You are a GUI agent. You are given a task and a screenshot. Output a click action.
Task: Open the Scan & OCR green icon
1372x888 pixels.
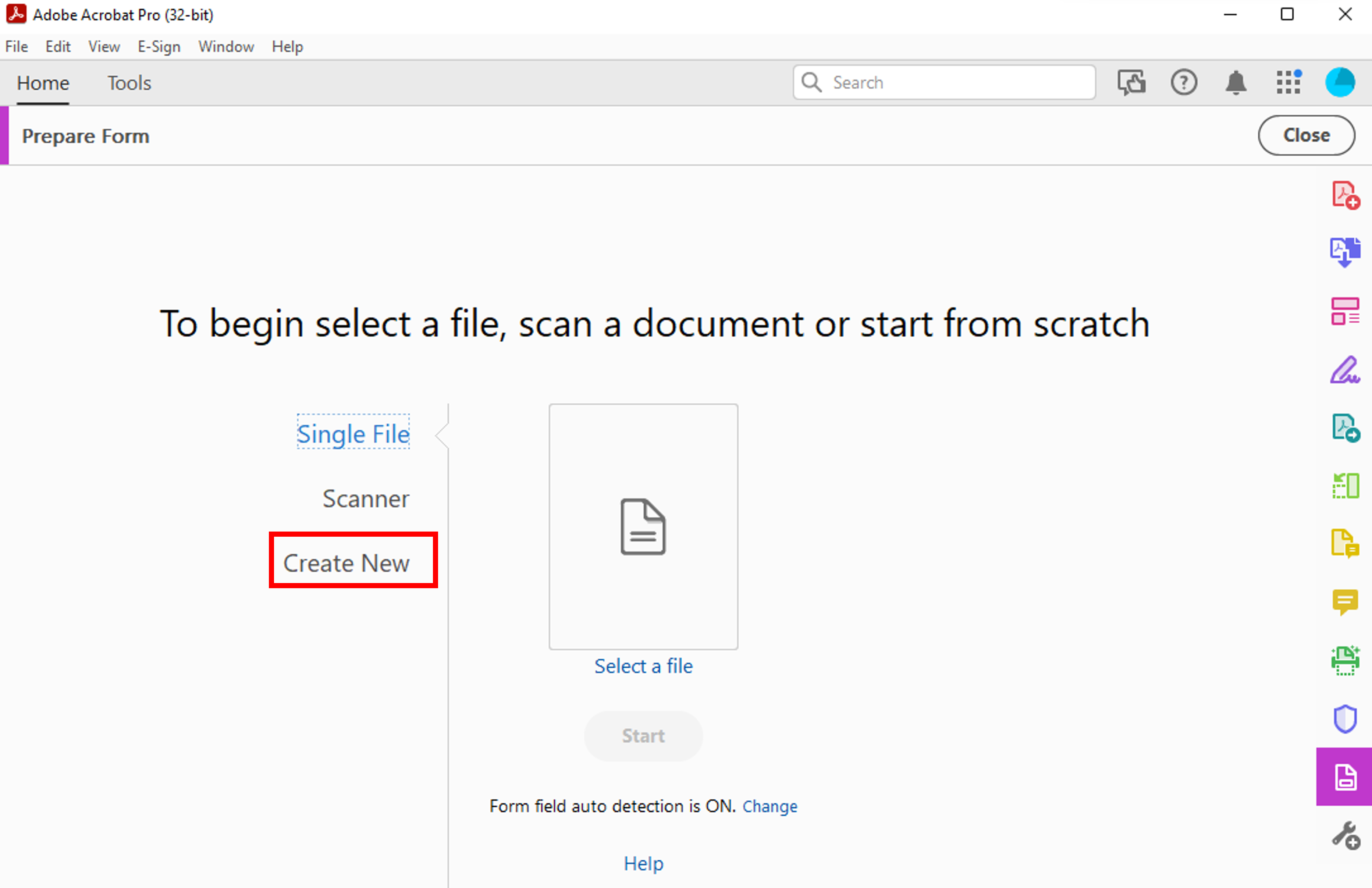pyautogui.click(x=1346, y=660)
